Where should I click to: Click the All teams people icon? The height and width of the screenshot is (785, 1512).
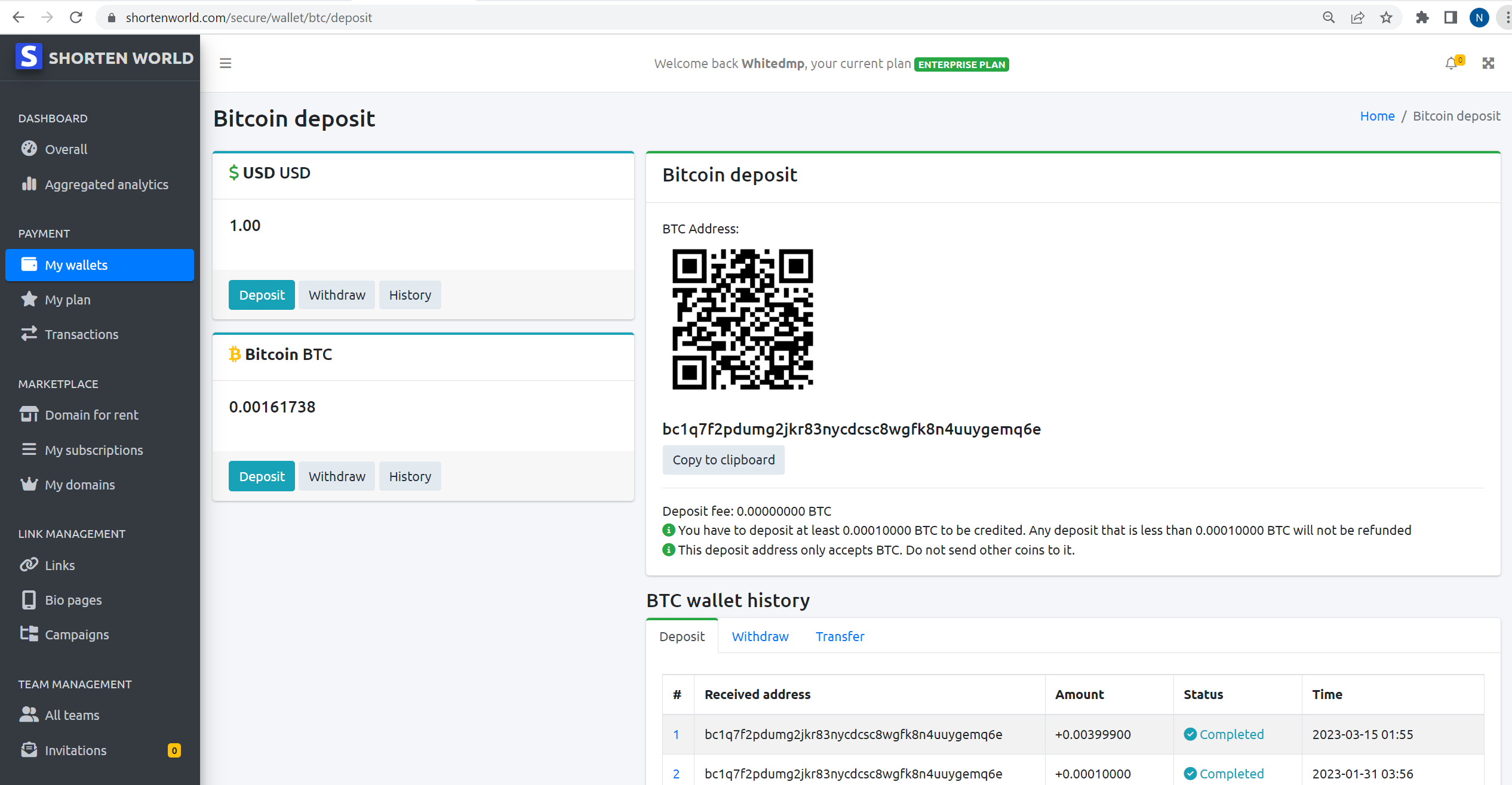pyautogui.click(x=29, y=715)
